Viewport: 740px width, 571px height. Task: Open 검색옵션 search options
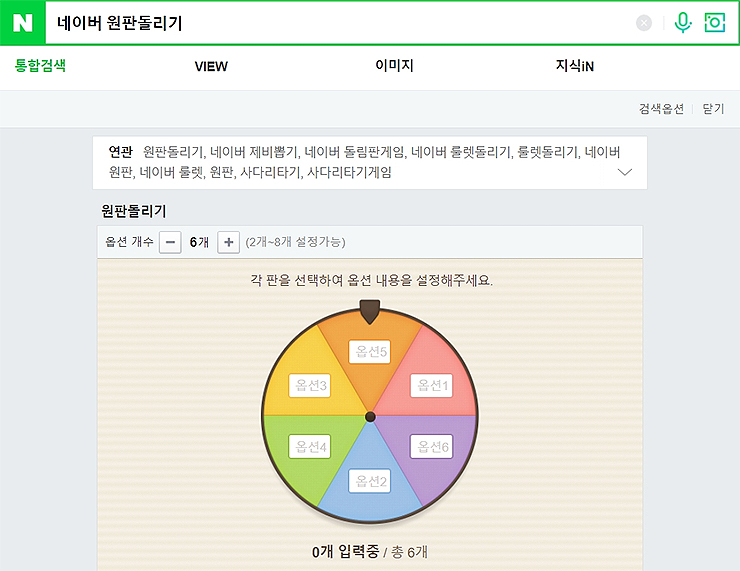(x=661, y=109)
